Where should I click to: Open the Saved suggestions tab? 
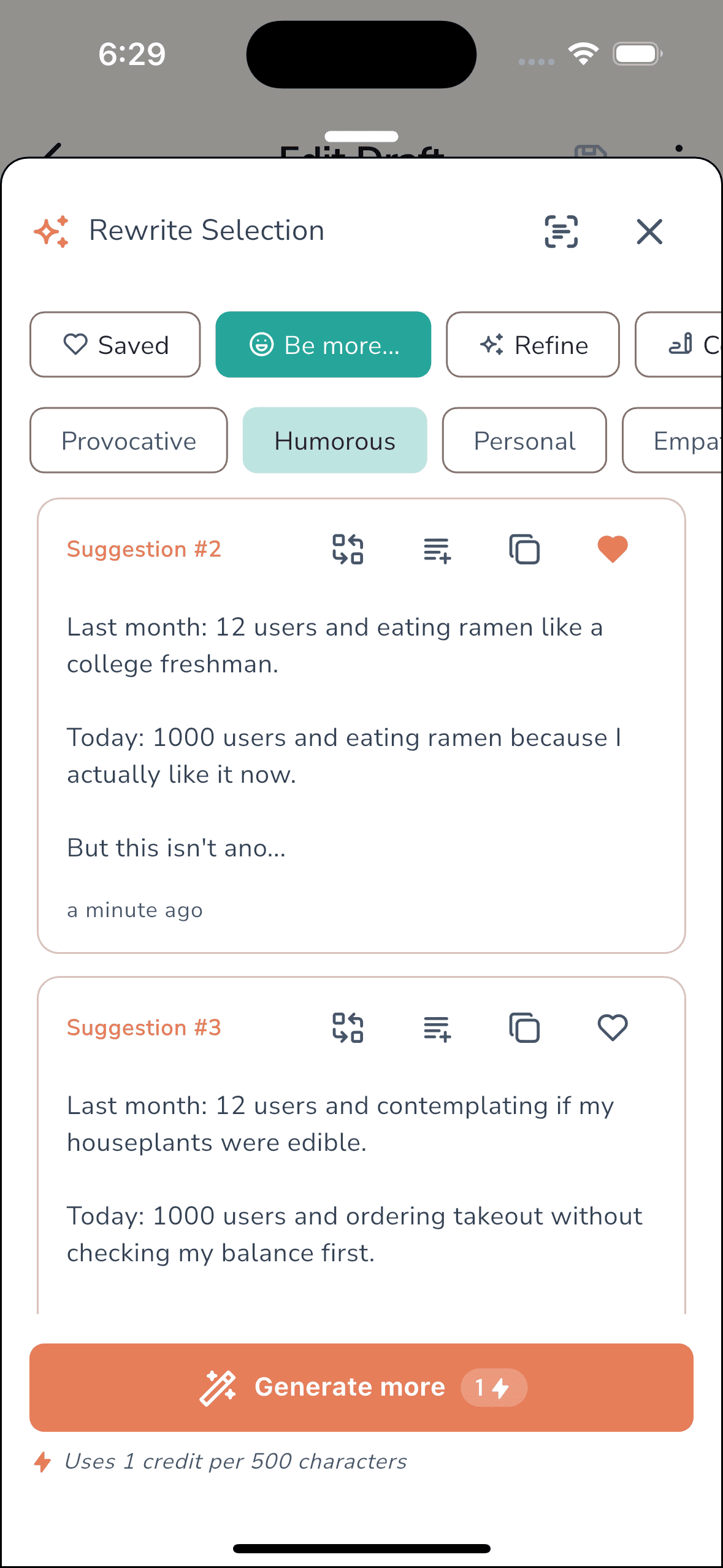115,345
